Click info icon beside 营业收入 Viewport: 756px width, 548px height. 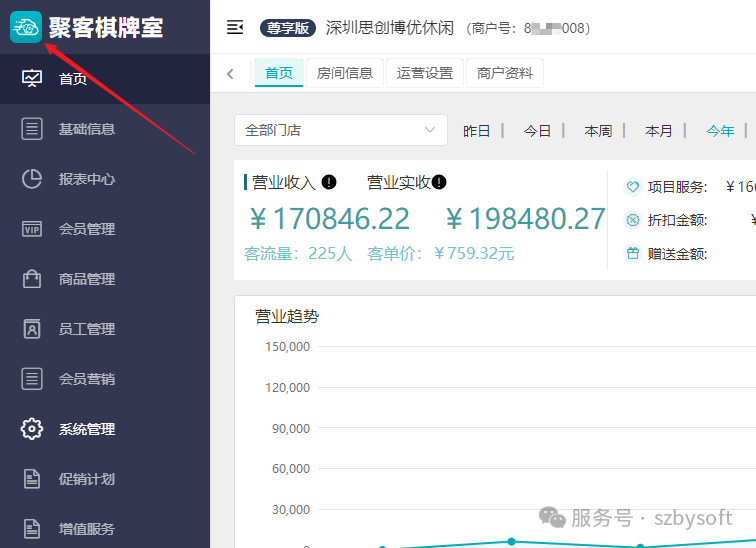[329, 182]
